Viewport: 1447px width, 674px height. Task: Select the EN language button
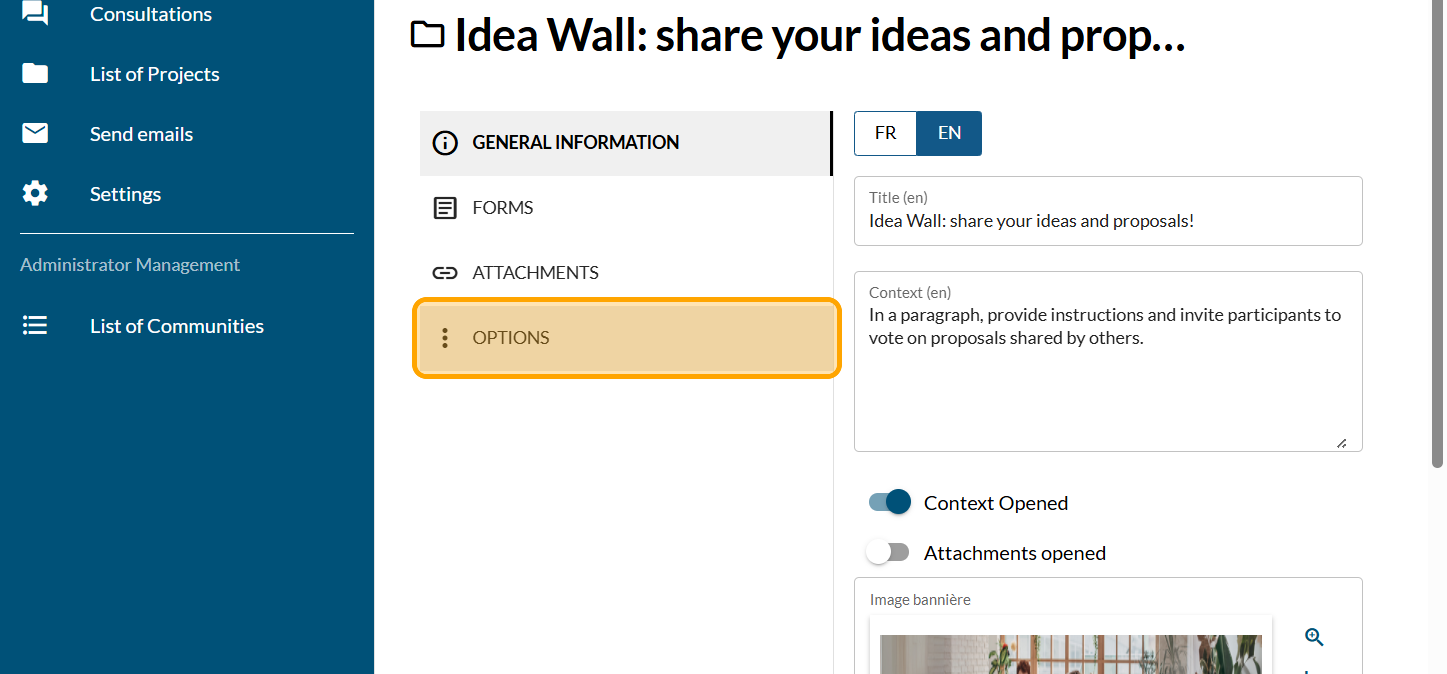click(949, 133)
